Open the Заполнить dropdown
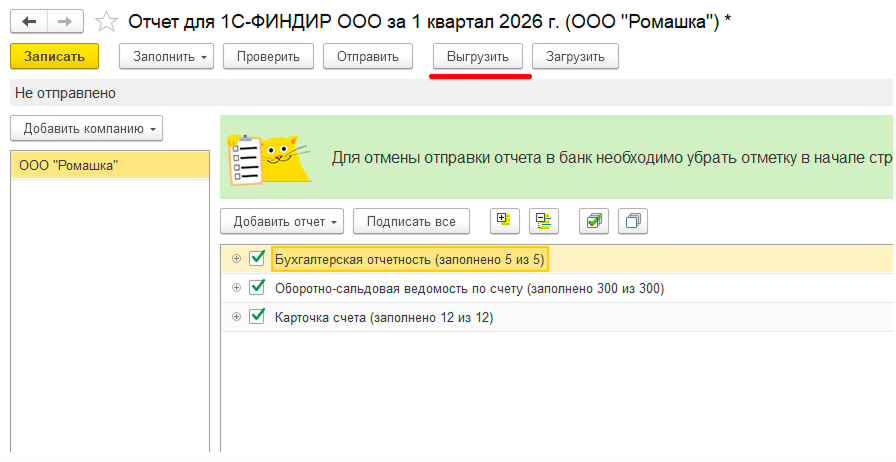Viewport: 896px width, 462px height. 166,57
